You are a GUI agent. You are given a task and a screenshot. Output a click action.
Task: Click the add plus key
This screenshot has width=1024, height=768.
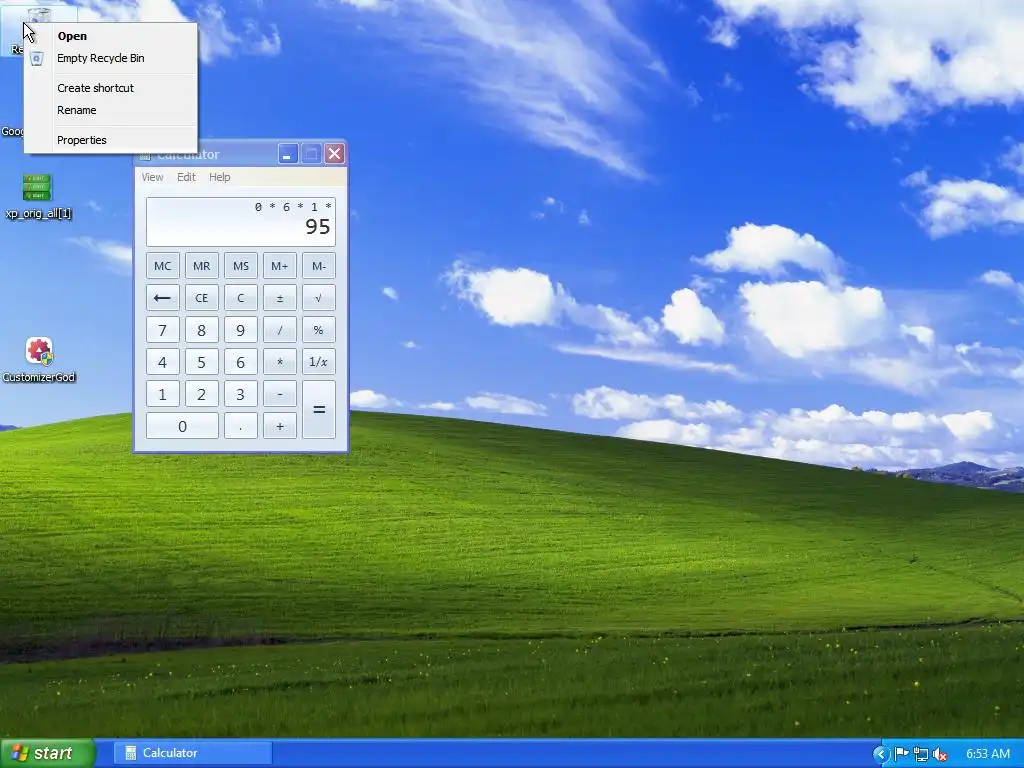(280, 426)
